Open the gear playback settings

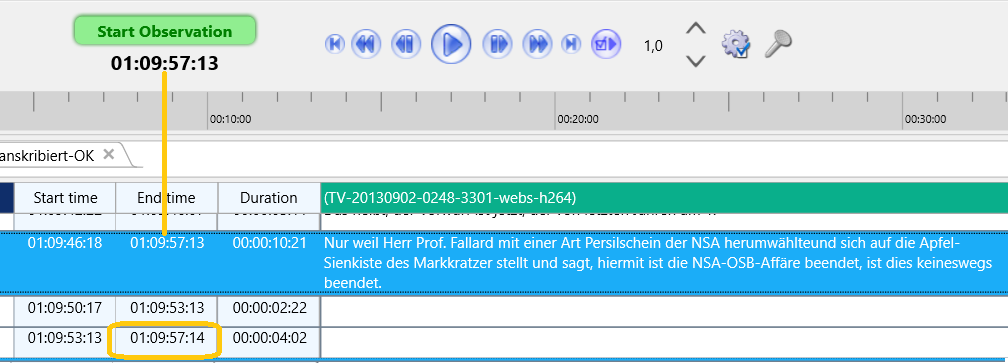click(x=736, y=44)
